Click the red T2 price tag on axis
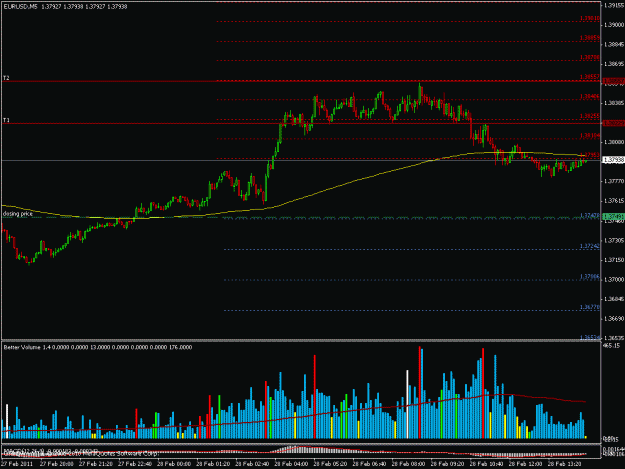 coord(613,81)
